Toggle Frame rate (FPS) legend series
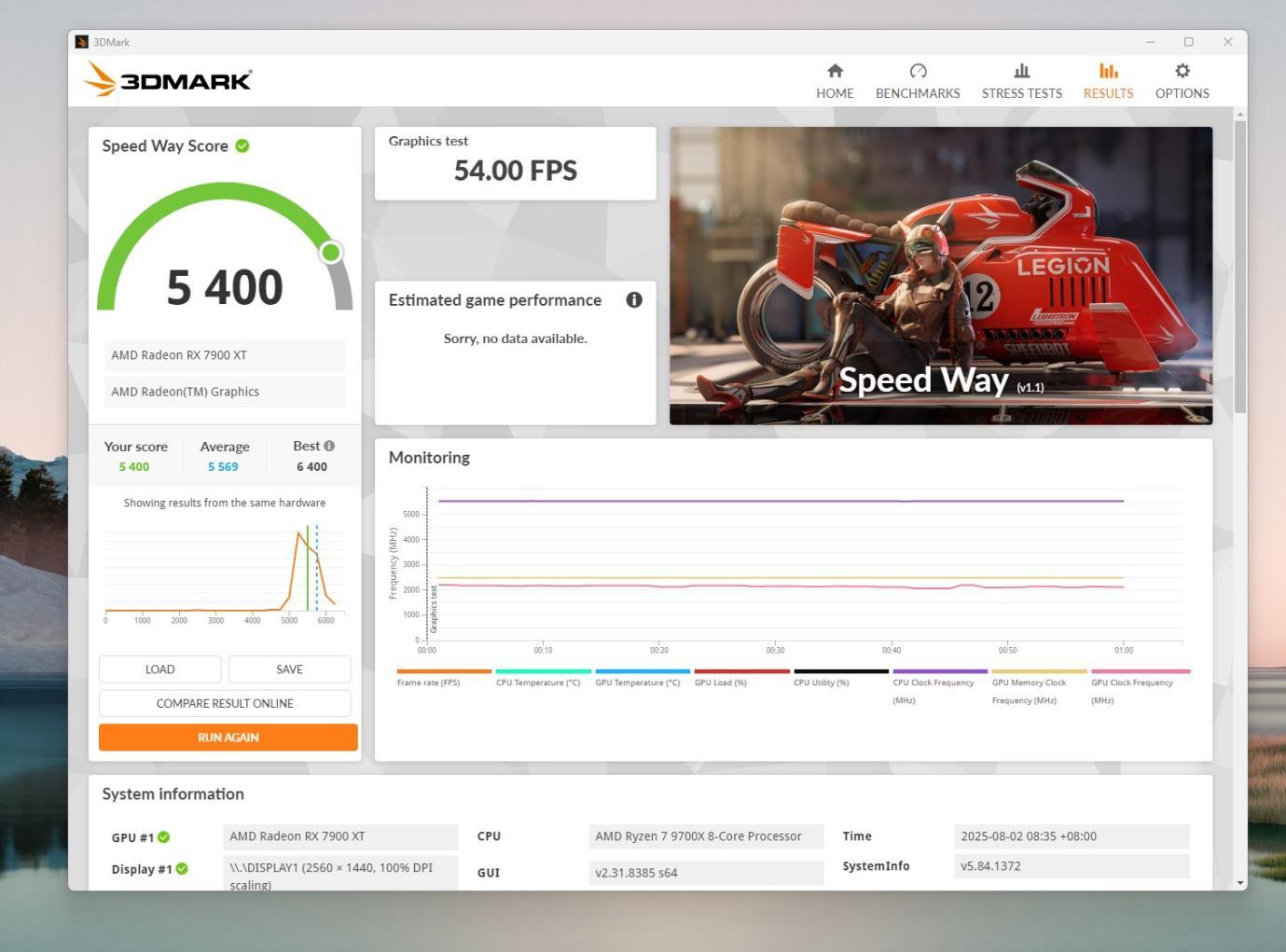Image resolution: width=1286 pixels, height=952 pixels. click(444, 679)
